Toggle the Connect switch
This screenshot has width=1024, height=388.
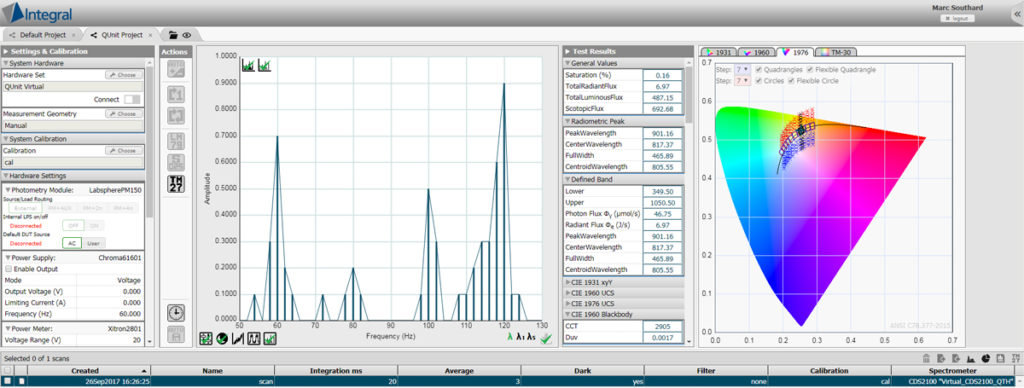click(132, 99)
